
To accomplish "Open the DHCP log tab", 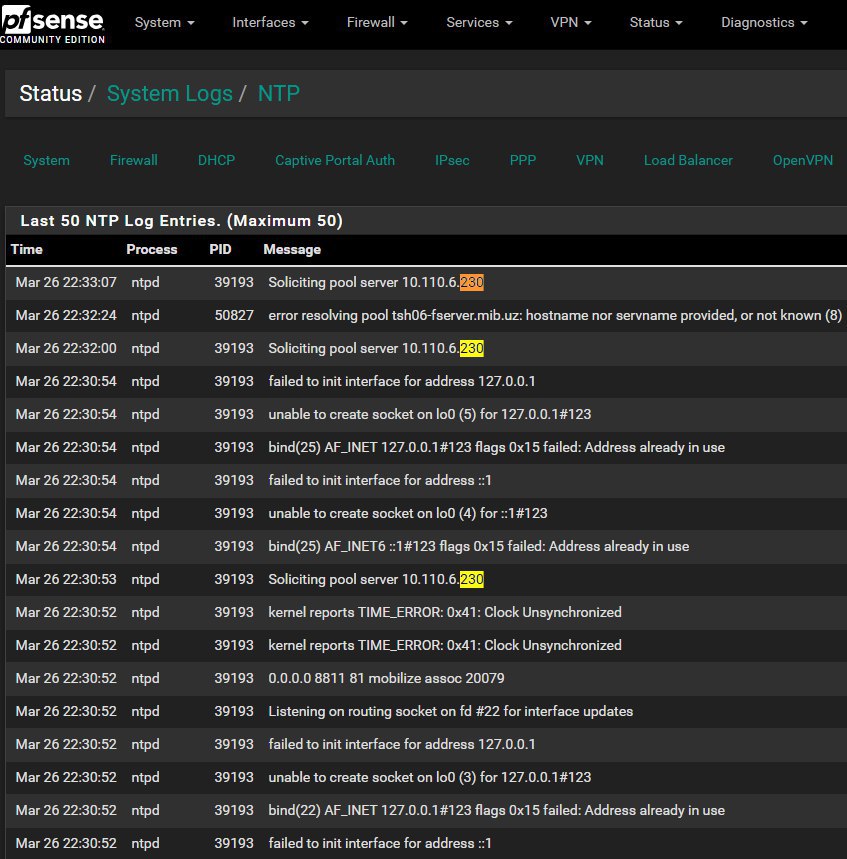I will coord(216,160).
